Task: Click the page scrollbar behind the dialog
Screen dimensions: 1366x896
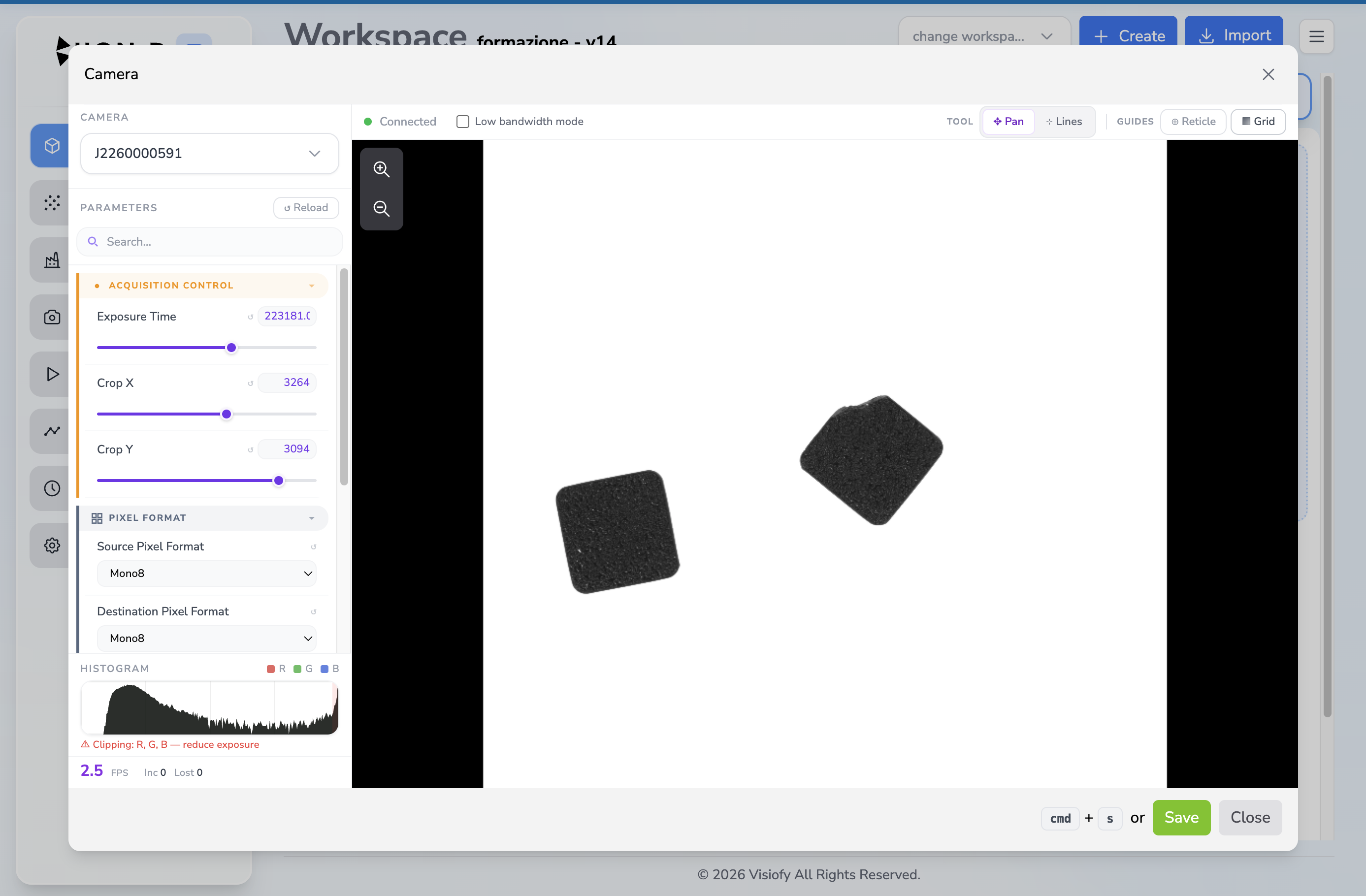Action: 1327,396
